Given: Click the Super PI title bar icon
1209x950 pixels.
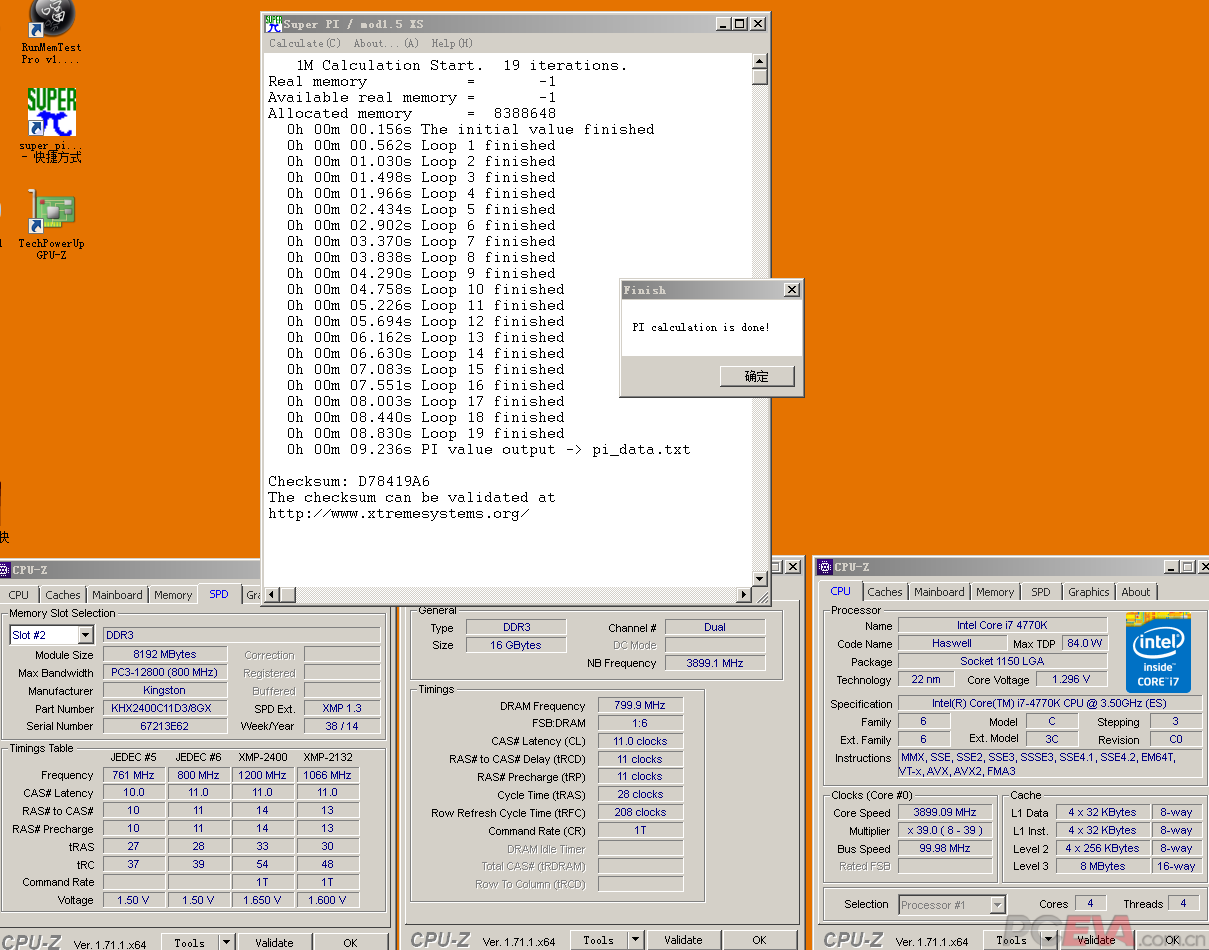Looking at the screenshot, I should coord(272,24).
